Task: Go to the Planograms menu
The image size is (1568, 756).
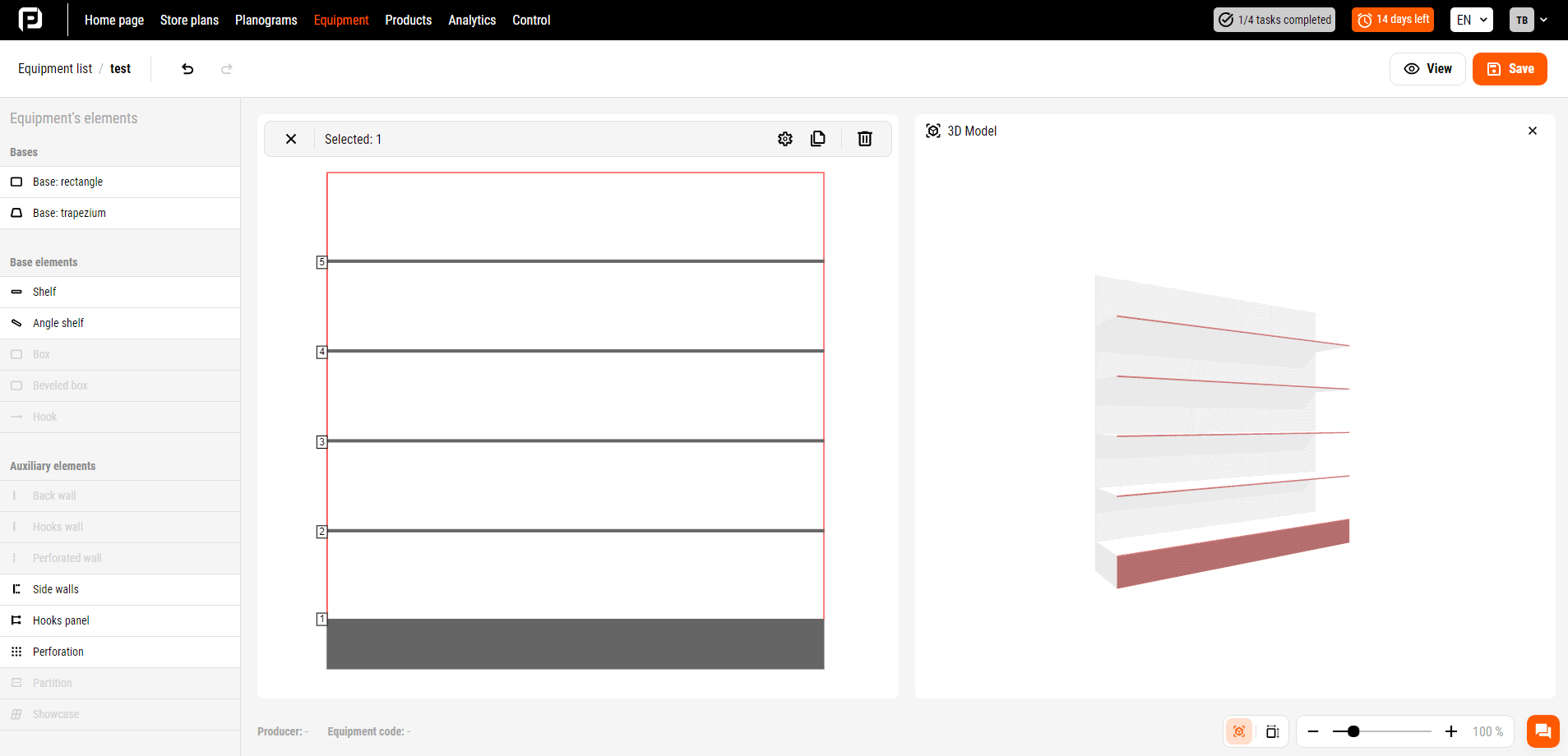Action: [x=266, y=20]
